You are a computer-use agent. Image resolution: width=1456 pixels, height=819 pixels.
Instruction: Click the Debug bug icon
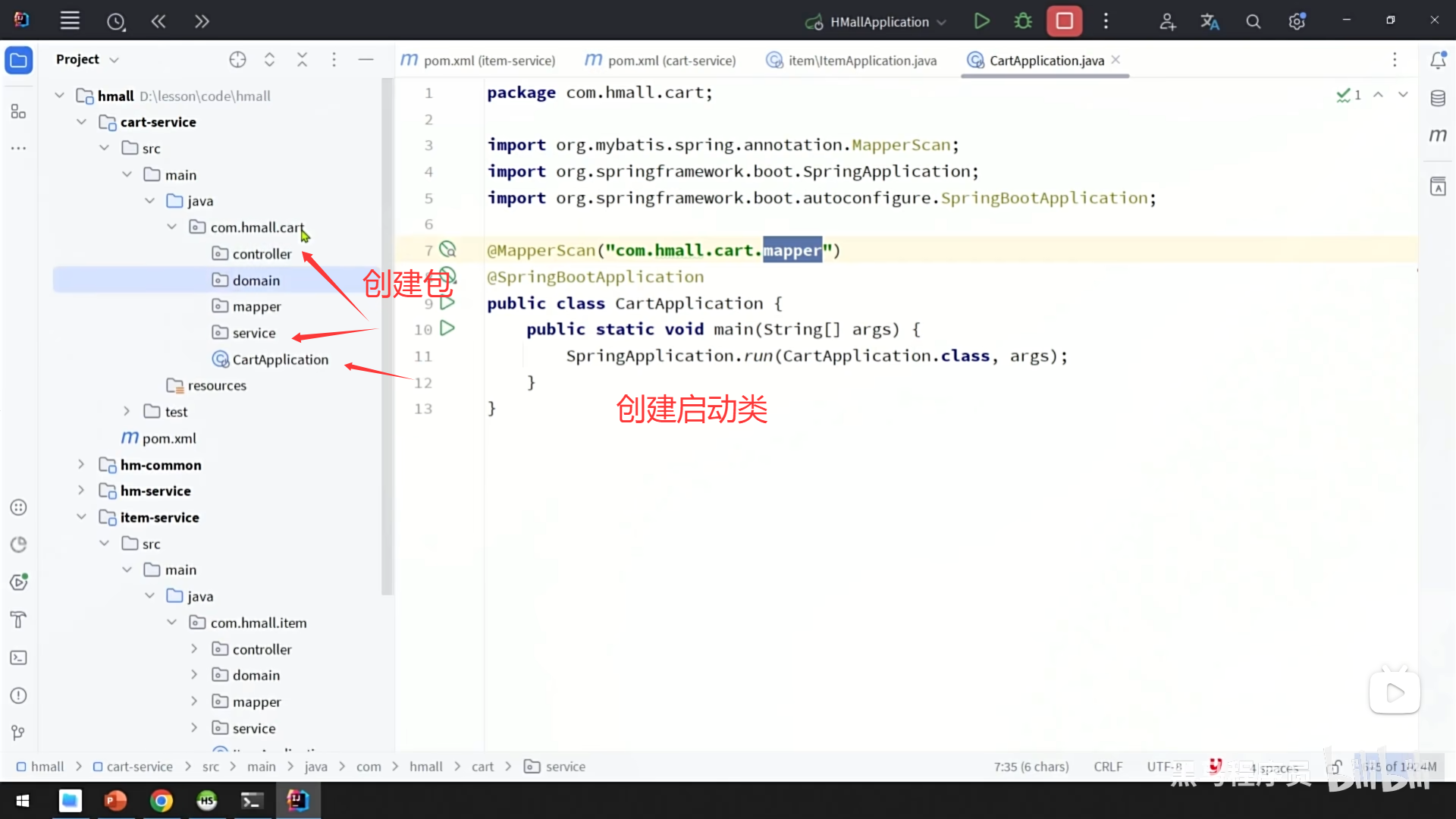[x=1023, y=21]
